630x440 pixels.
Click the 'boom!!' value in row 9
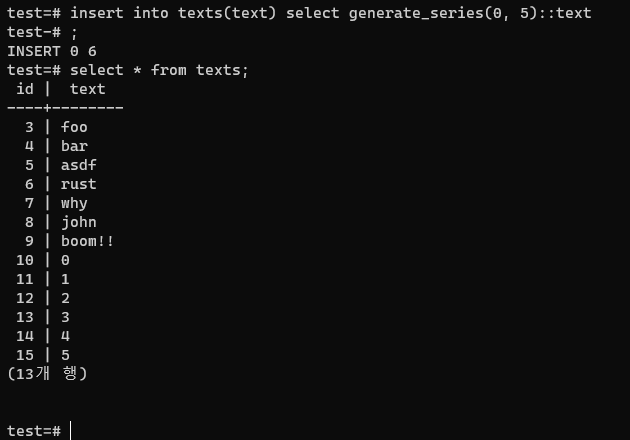(88, 241)
